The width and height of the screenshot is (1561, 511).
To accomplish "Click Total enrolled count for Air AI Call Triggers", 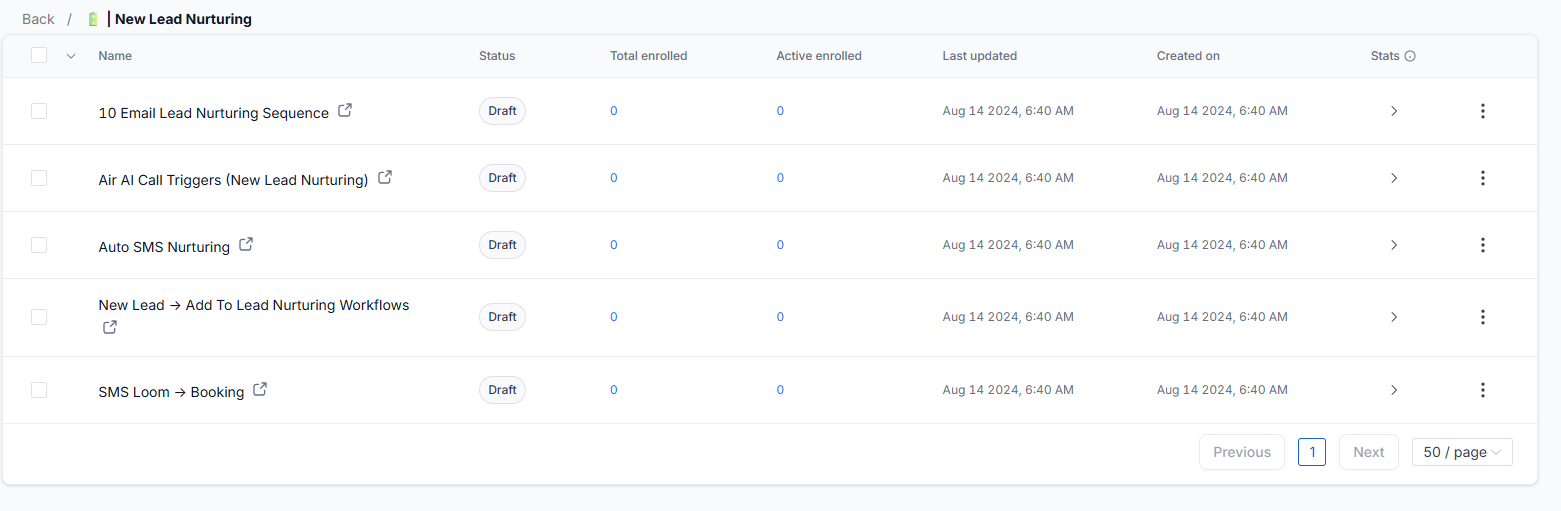I will (x=614, y=178).
